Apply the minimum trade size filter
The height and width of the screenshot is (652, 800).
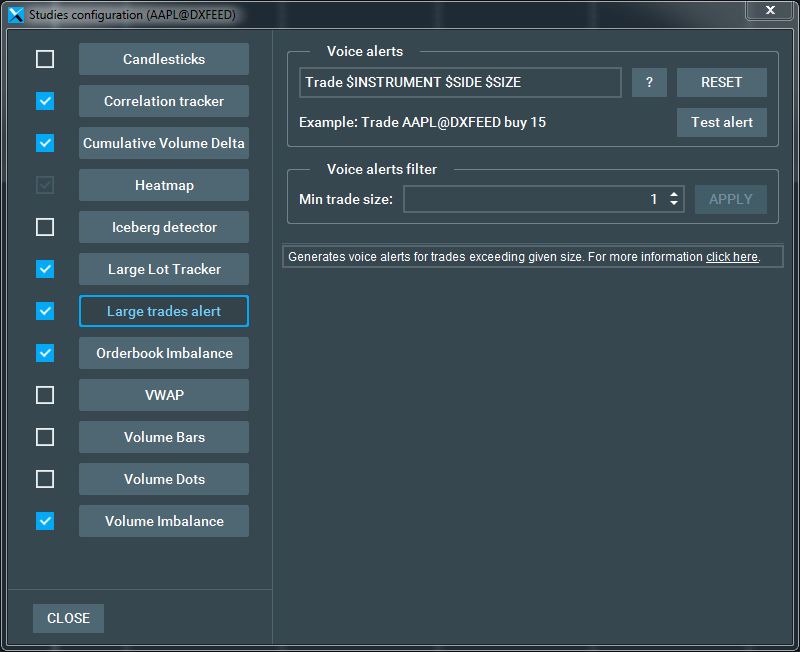point(730,199)
